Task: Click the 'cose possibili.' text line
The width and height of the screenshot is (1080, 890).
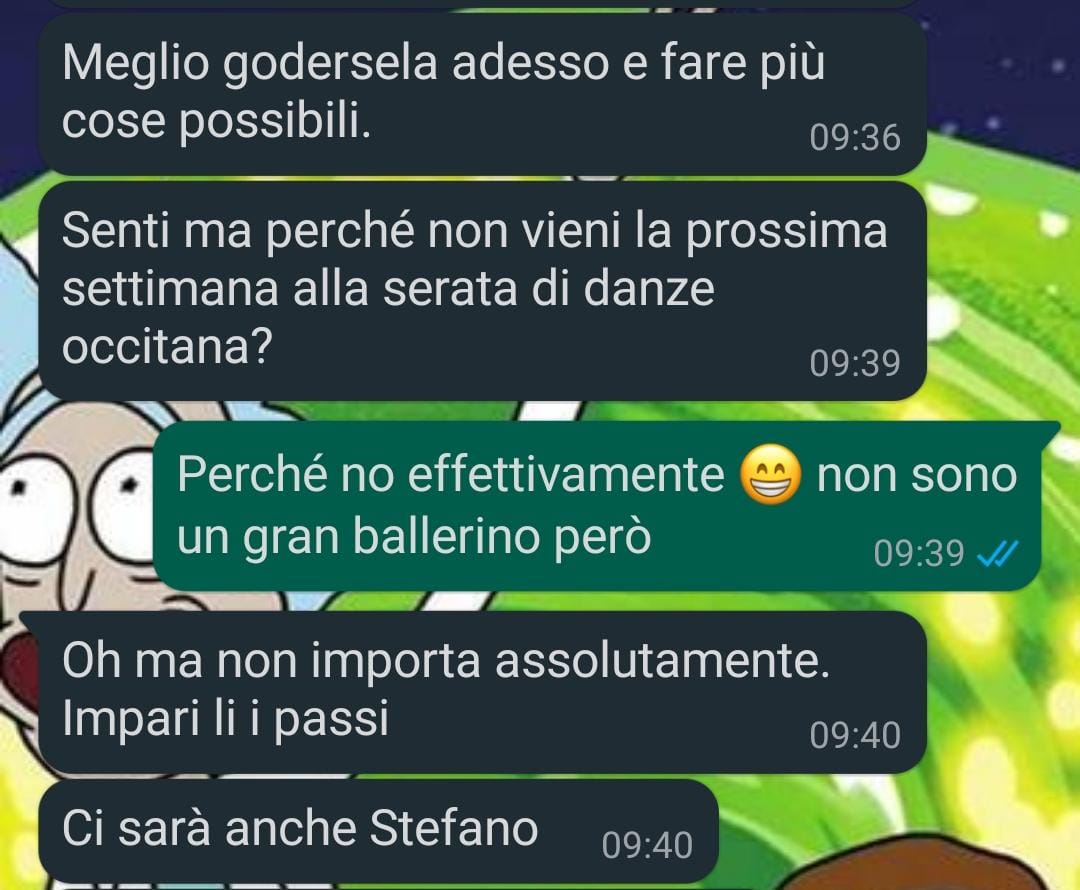Action: click(216, 123)
